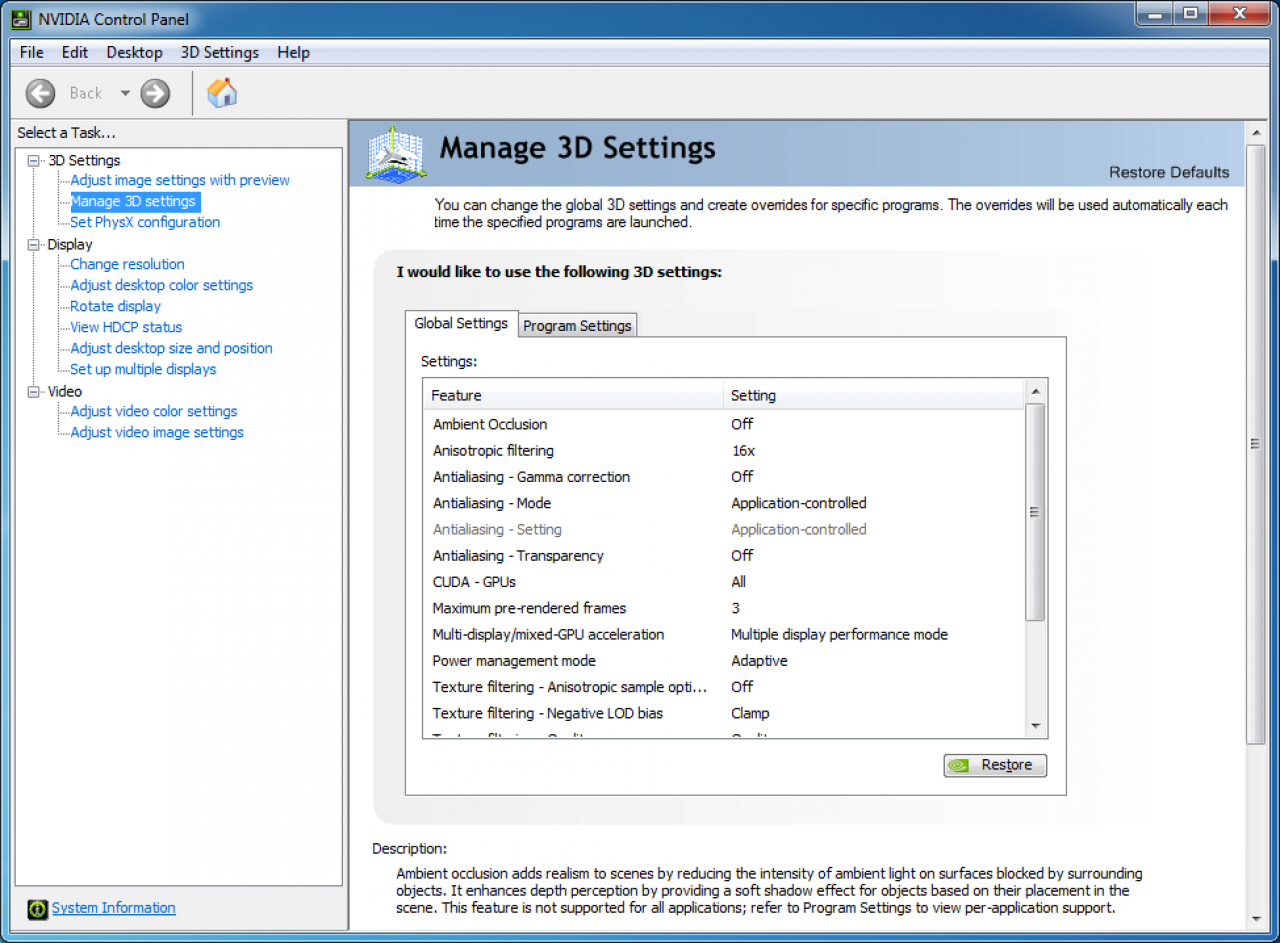Click the System Information link

pos(113,908)
